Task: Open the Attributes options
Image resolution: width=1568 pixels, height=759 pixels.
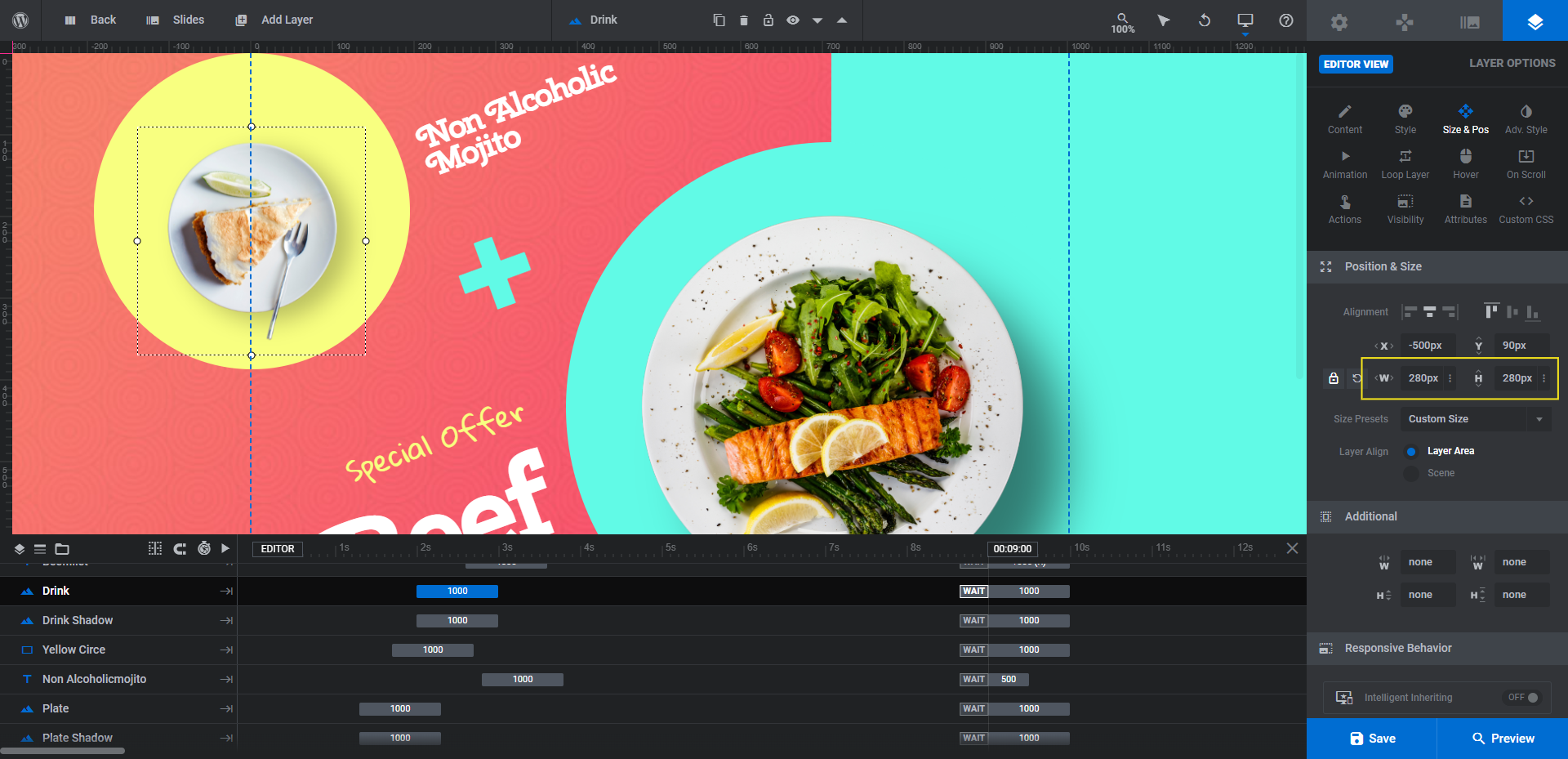Action: 1466,209
